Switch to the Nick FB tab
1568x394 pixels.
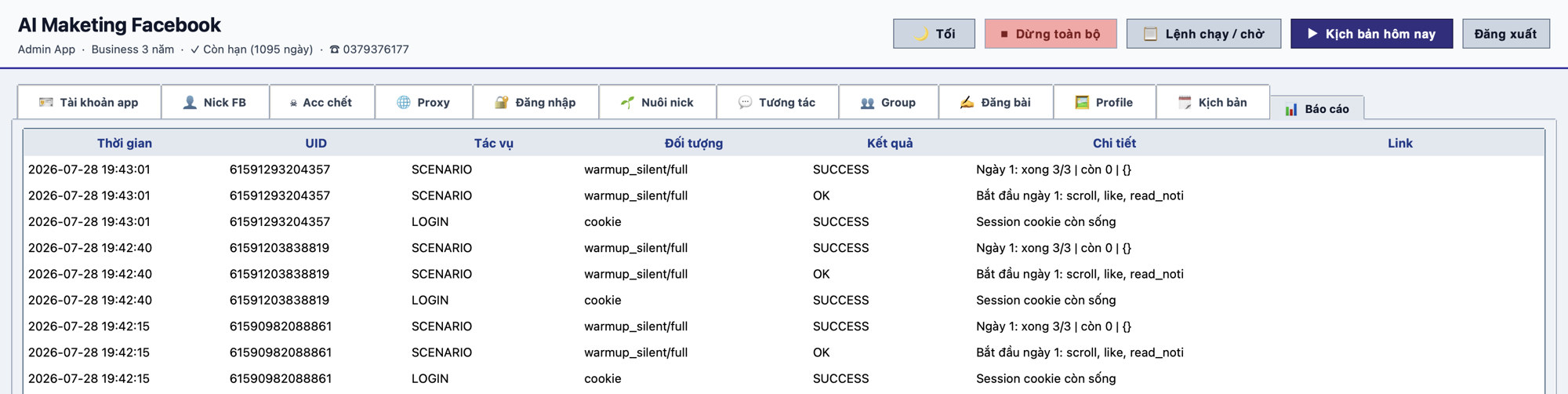coord(215,102)
